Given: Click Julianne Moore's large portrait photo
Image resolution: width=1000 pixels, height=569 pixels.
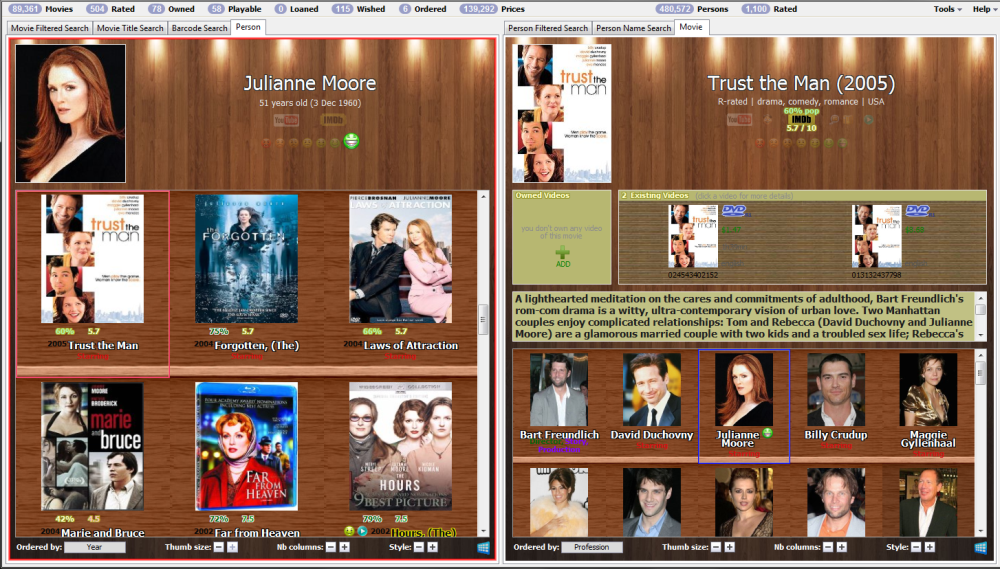Looking at the screenshot, I should tap(70, 114).
